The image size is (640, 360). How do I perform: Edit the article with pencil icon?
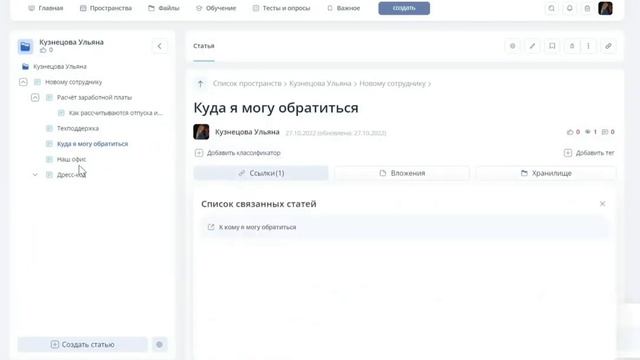532,46
